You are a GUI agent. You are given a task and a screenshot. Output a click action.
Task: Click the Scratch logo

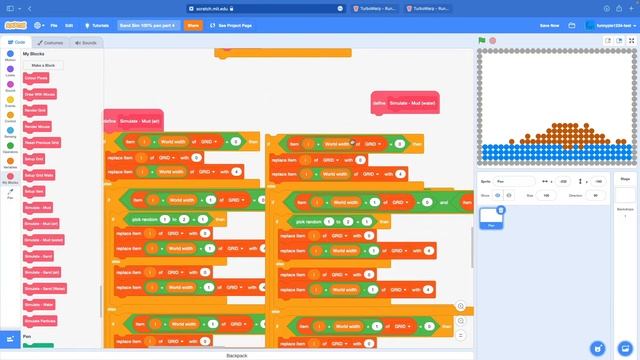pyautogui.click(x=16, y=25)
